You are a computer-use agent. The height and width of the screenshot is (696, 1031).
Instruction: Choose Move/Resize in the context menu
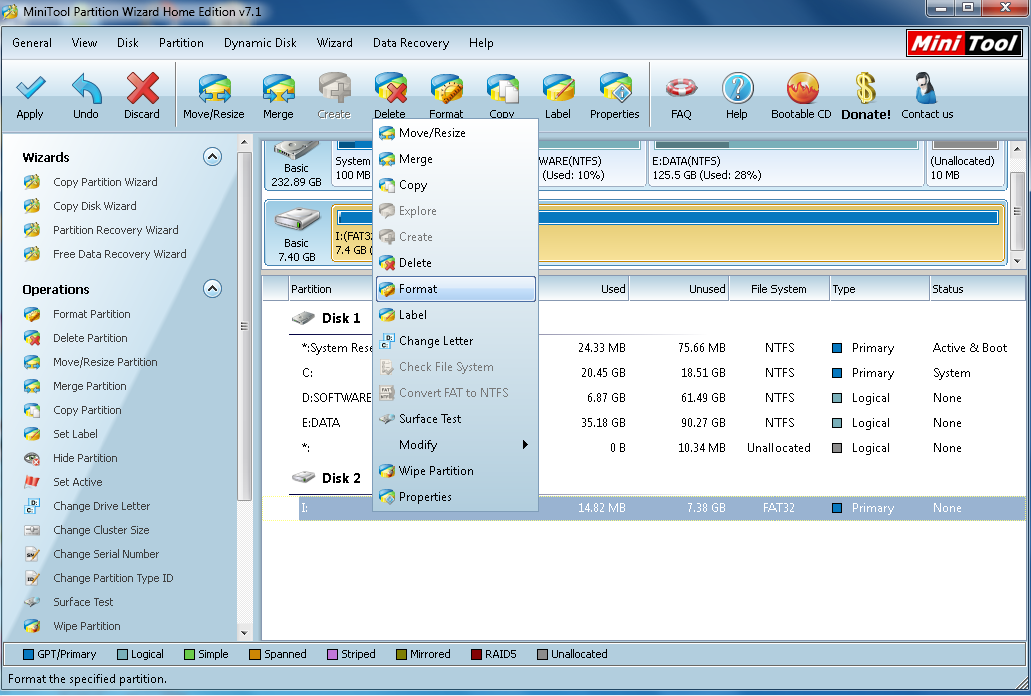click(456, 133)
